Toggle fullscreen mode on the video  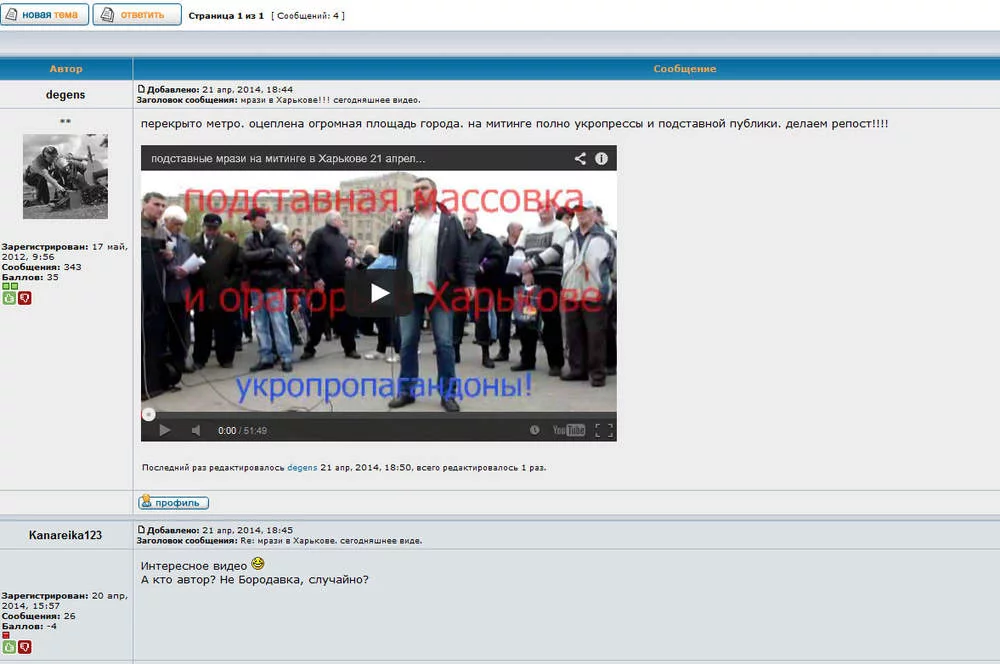pyautogui.click(x=604, y=431)
